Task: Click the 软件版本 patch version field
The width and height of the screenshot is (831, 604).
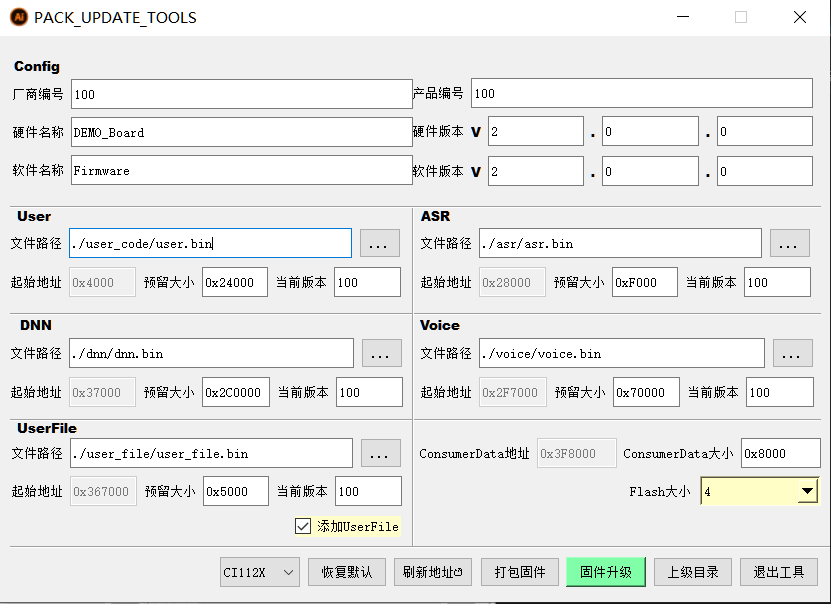Action: pos(765,171)
